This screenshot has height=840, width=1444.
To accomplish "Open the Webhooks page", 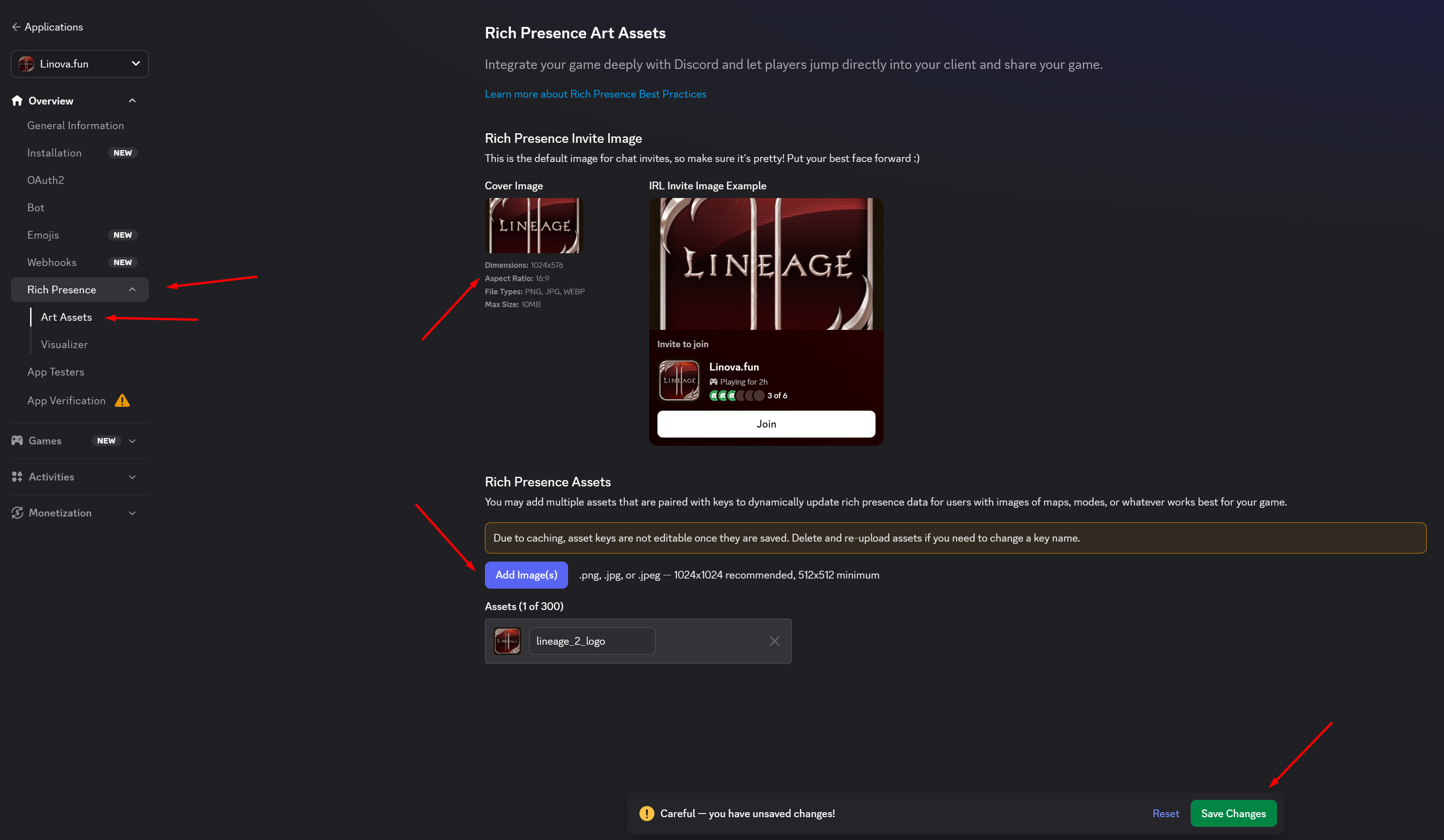I will point(52,262).
